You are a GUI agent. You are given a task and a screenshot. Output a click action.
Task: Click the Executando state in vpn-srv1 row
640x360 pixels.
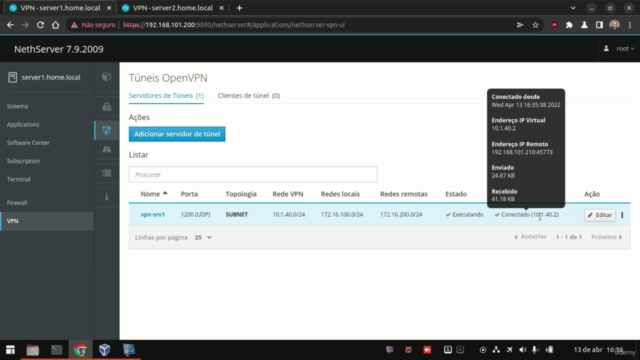tap(464, 214)
